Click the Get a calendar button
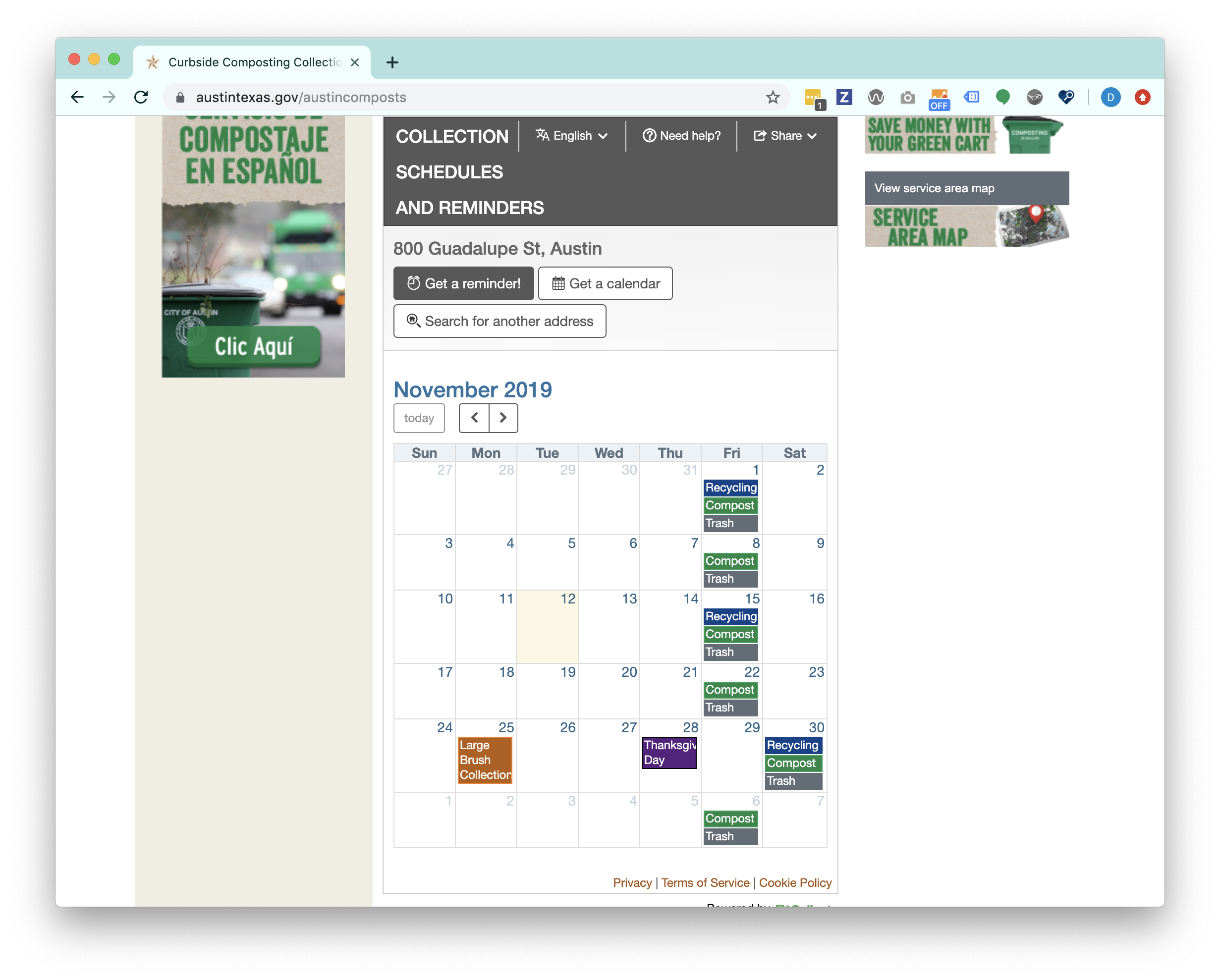The height and width of the screenshot is (980, 1220). click(x=606, y=283)
